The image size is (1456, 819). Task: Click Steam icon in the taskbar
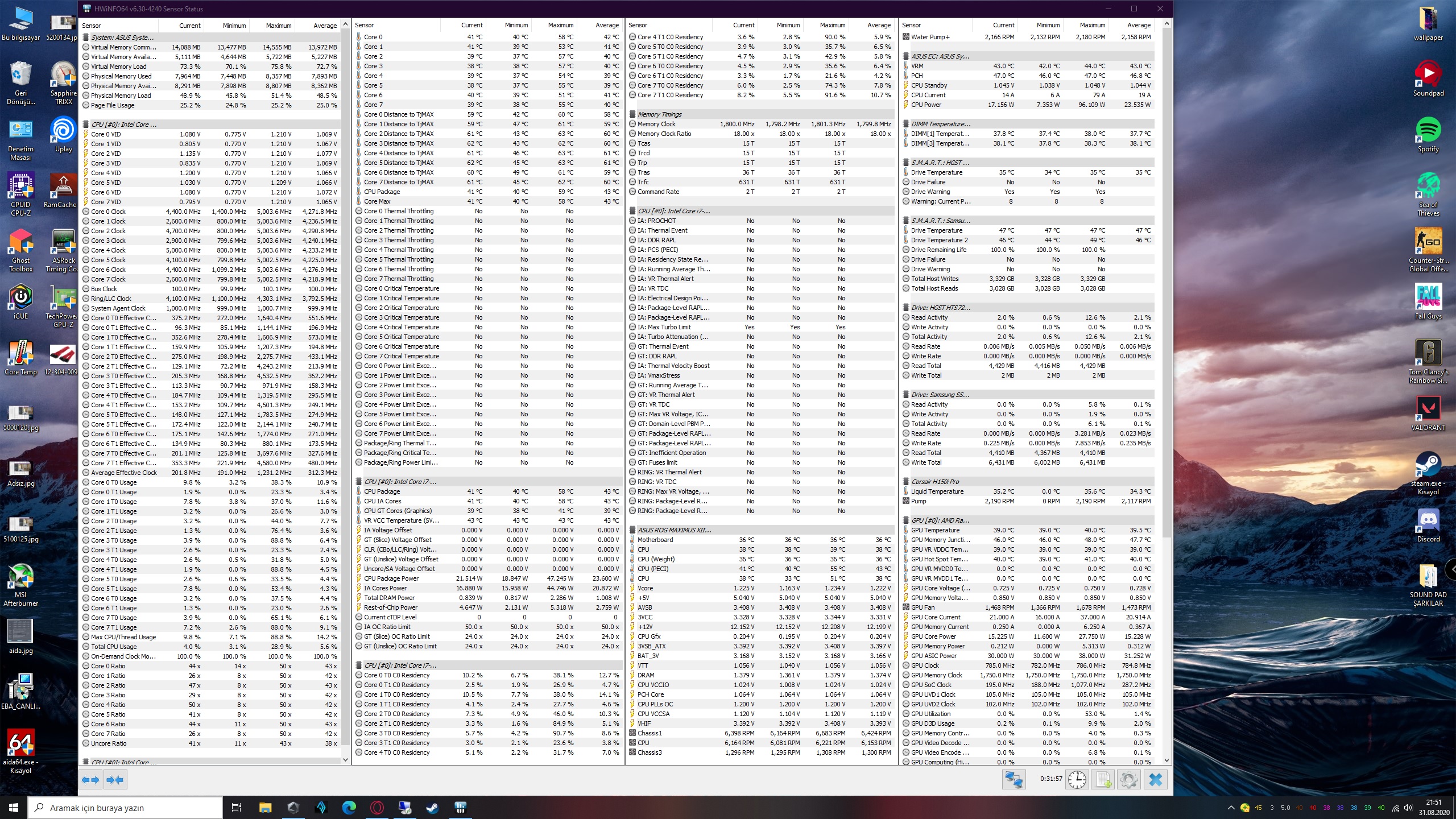pos(432,808)
